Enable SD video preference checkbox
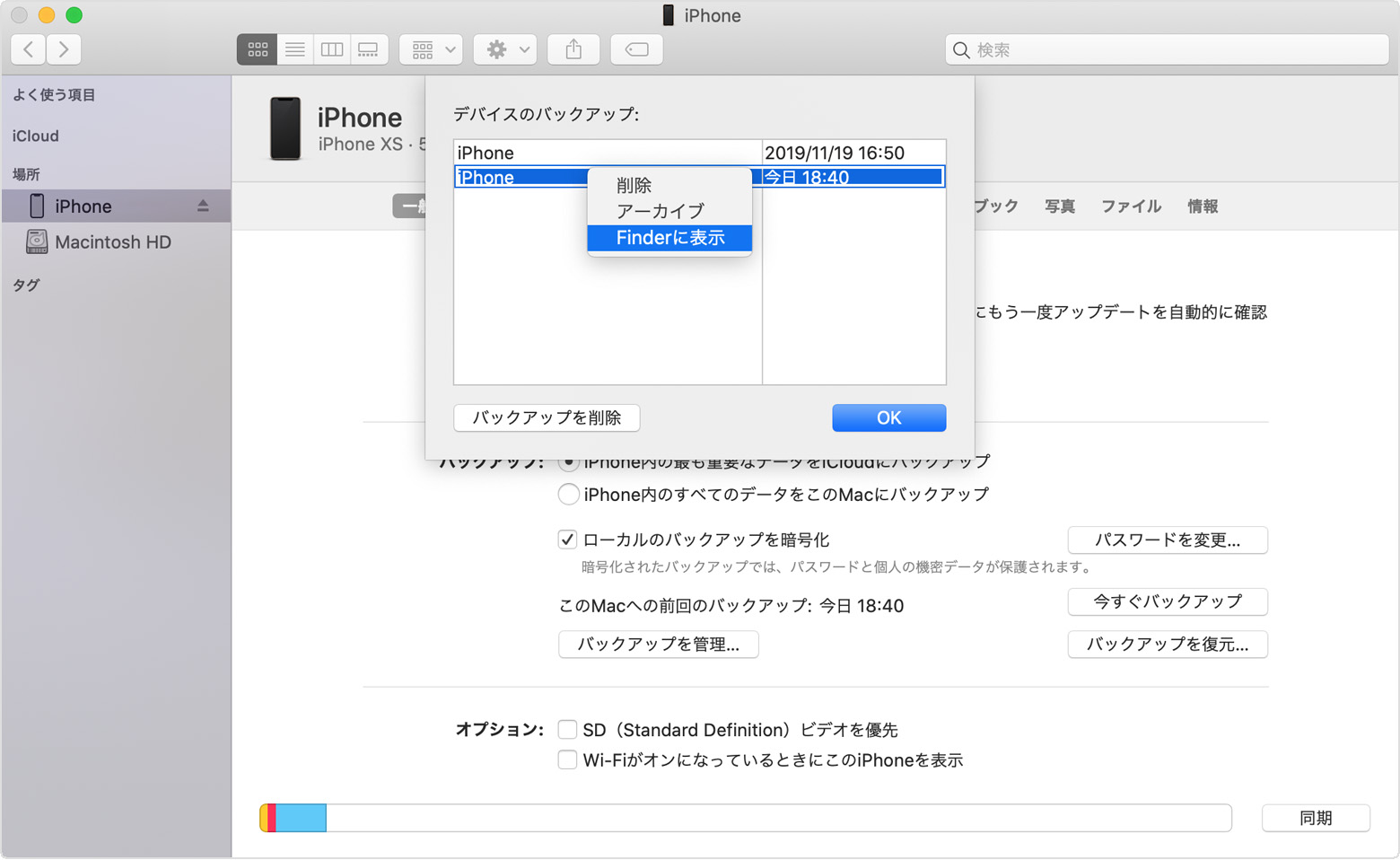Image resolution: width=1400 pixels, height=860 pixels. click(567, 730)
